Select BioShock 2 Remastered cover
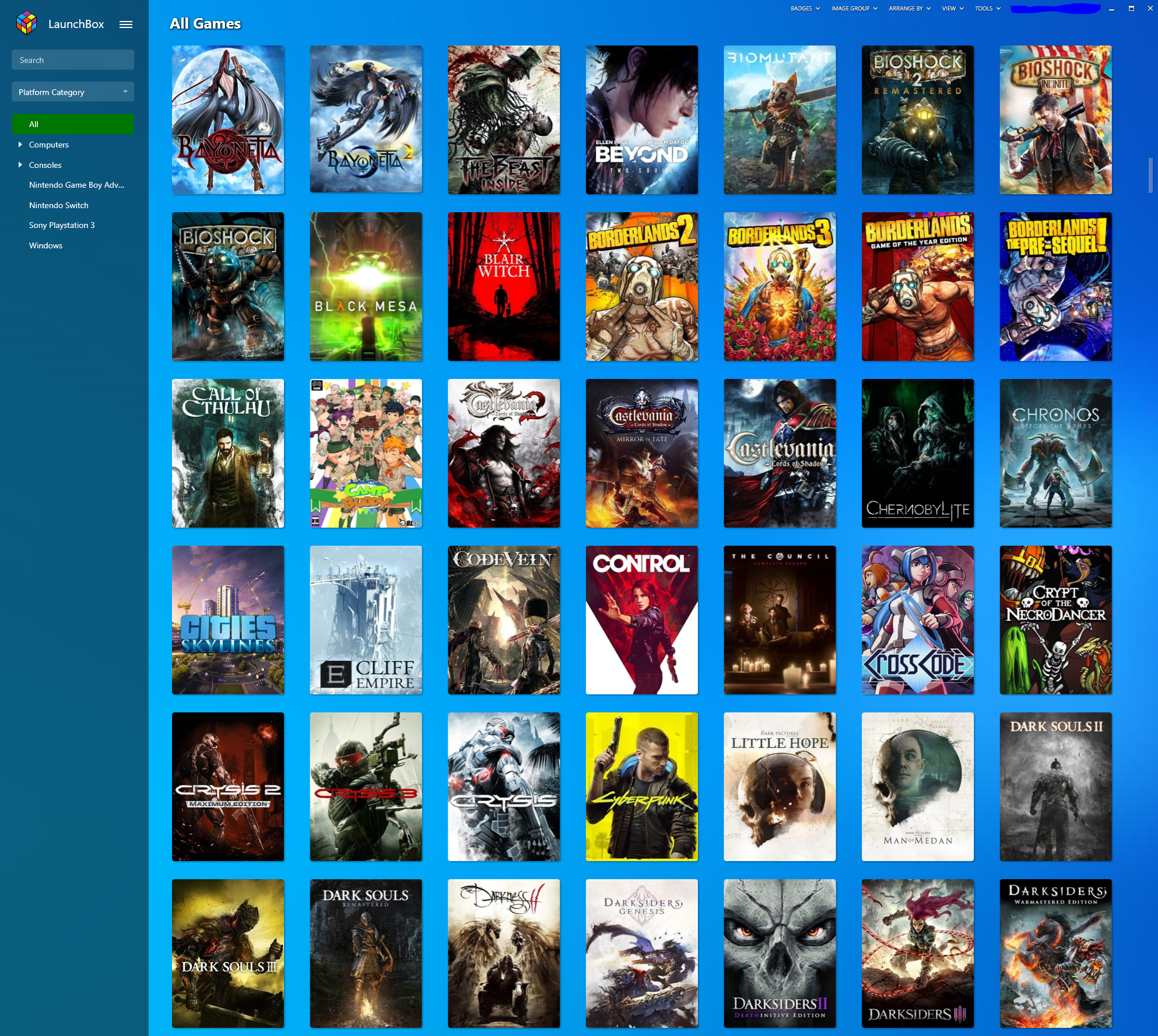This screenshot has height=1036, width=1158. click(x=918, y=120)
